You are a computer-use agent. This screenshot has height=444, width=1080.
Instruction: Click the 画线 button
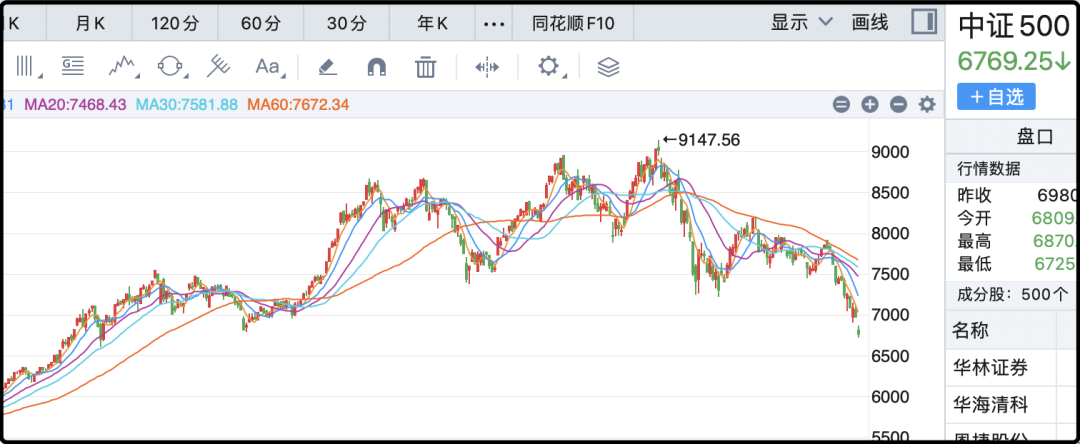click(870, 23)
